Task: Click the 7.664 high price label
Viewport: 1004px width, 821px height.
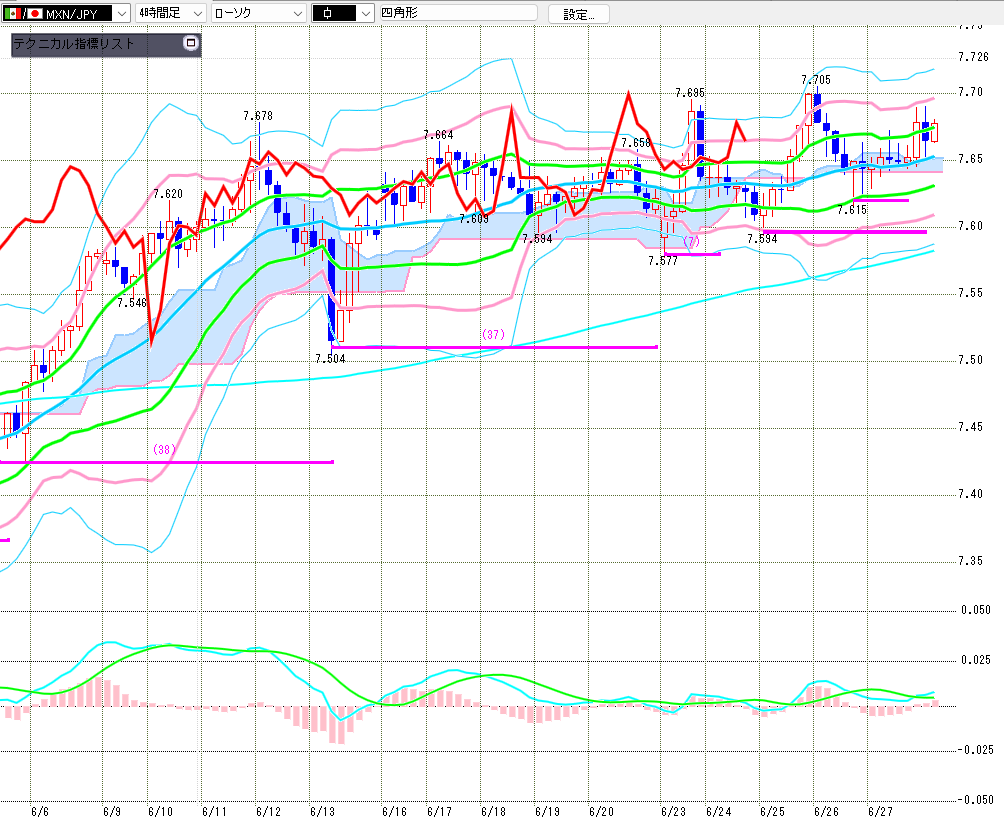Action: pos(439,135)
